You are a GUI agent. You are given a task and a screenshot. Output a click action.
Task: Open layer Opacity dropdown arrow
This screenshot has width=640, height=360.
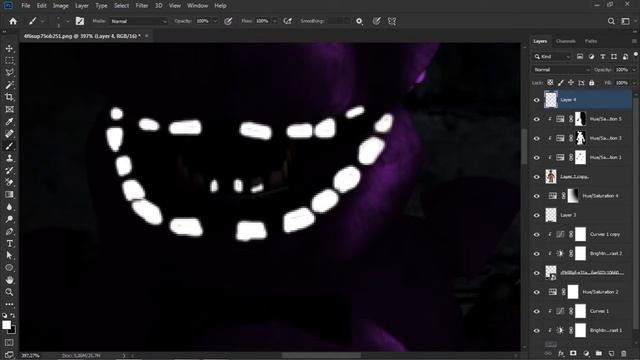coord(634,70)
